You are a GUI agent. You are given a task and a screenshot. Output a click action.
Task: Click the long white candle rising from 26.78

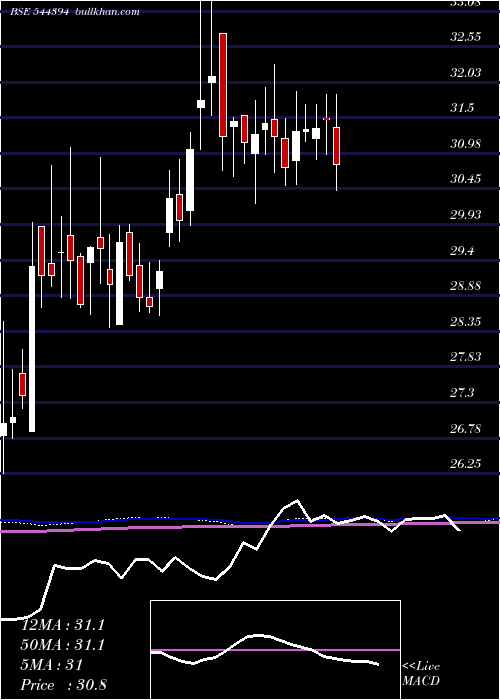coord(32,349)
